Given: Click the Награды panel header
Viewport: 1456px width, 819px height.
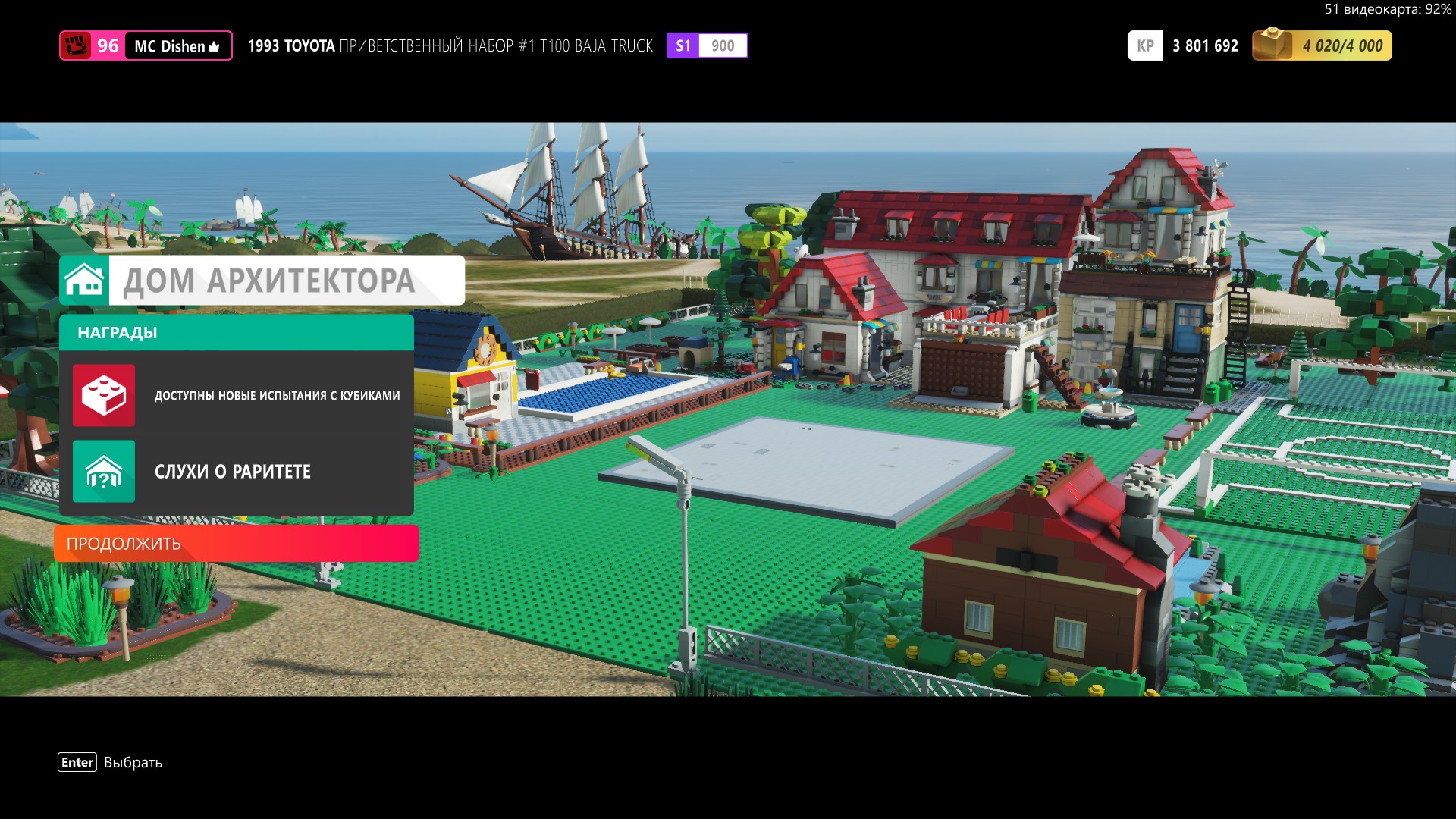Looking at the screenshot, I should (236, 333).
